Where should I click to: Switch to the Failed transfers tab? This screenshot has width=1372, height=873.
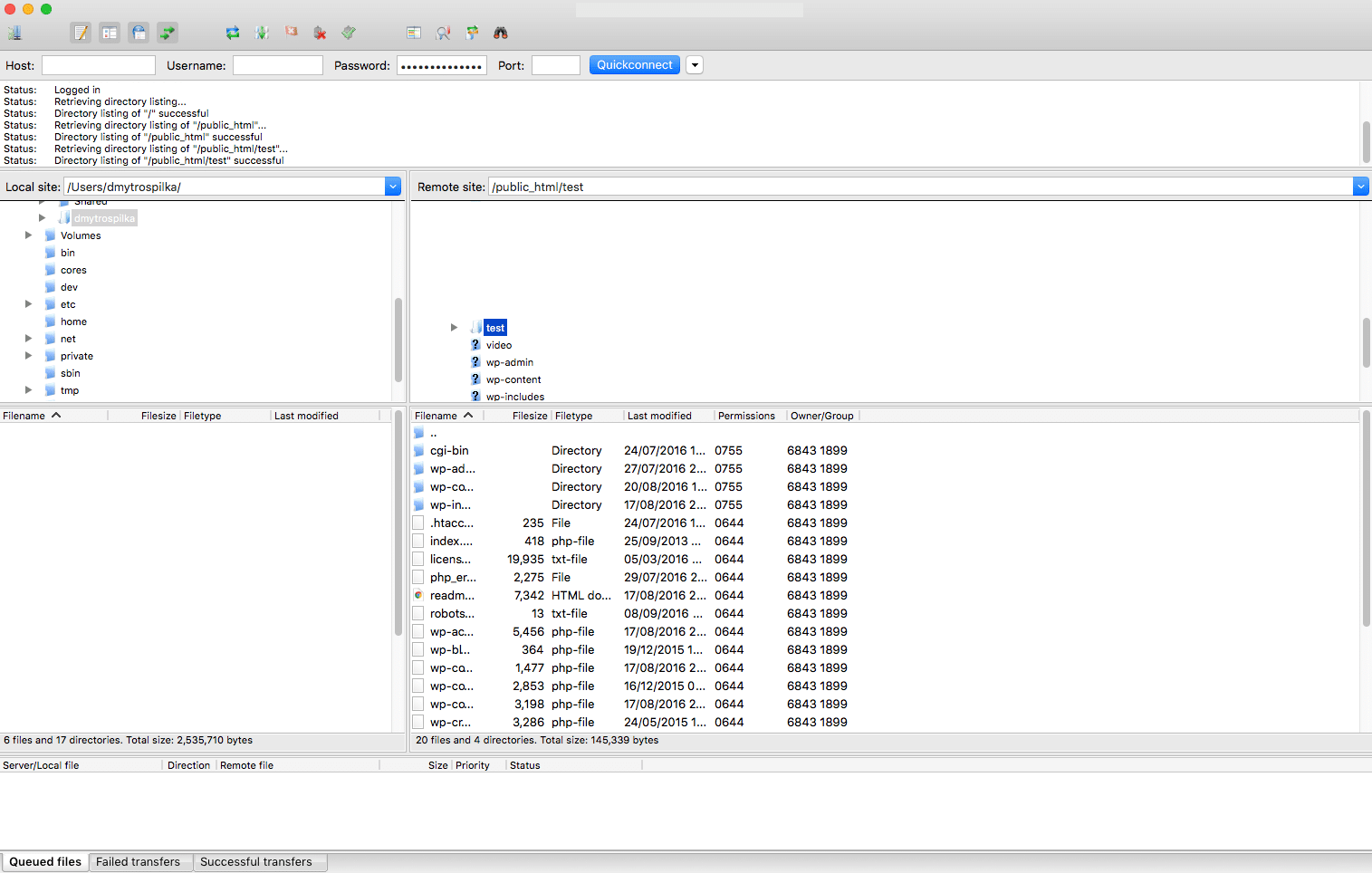[x=139, y=862]
